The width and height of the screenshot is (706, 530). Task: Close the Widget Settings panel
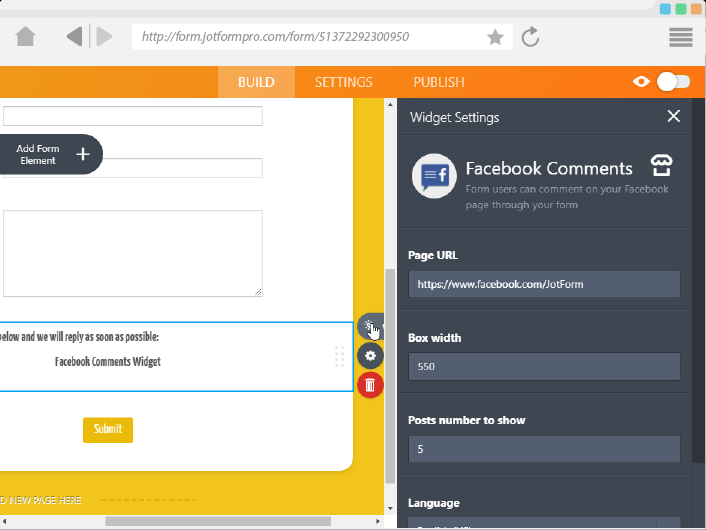coord(674,117)
